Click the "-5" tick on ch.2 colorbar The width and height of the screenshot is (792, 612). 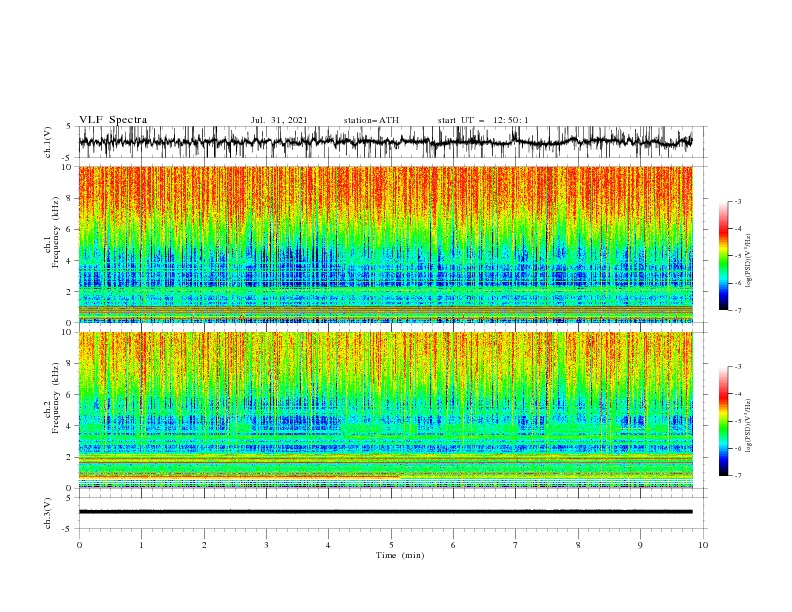[738, 421]
